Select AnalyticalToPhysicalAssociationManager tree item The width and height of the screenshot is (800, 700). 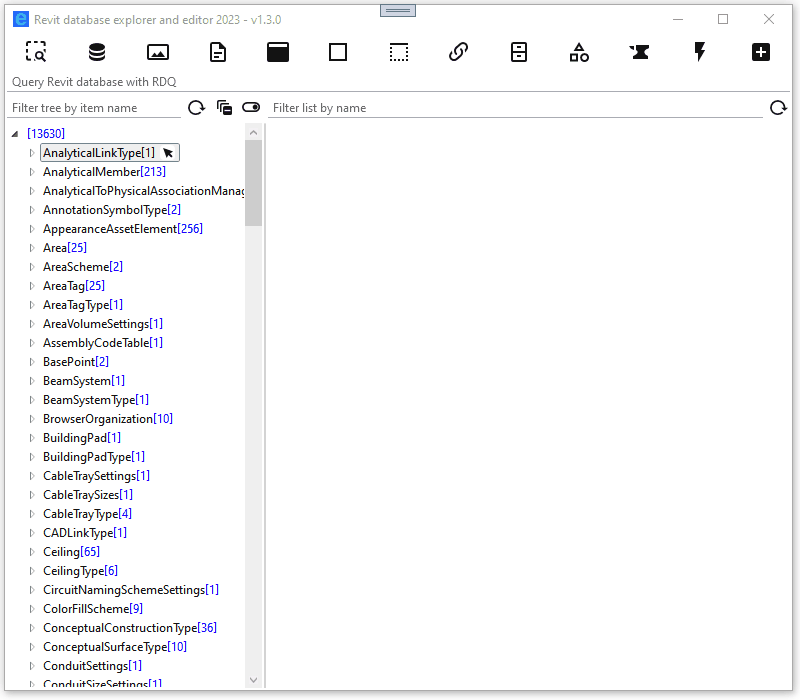(143, 191)
